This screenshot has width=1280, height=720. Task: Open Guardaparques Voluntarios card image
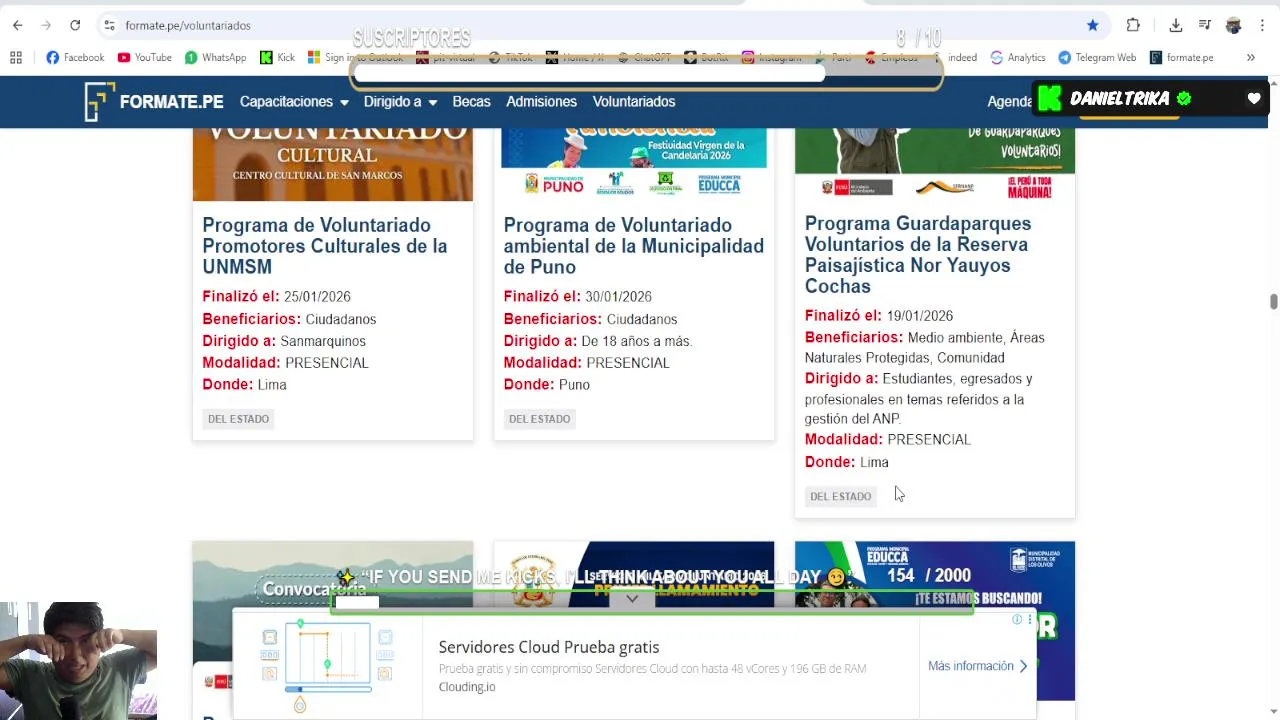pyautogui.click(x=935, y=165)
